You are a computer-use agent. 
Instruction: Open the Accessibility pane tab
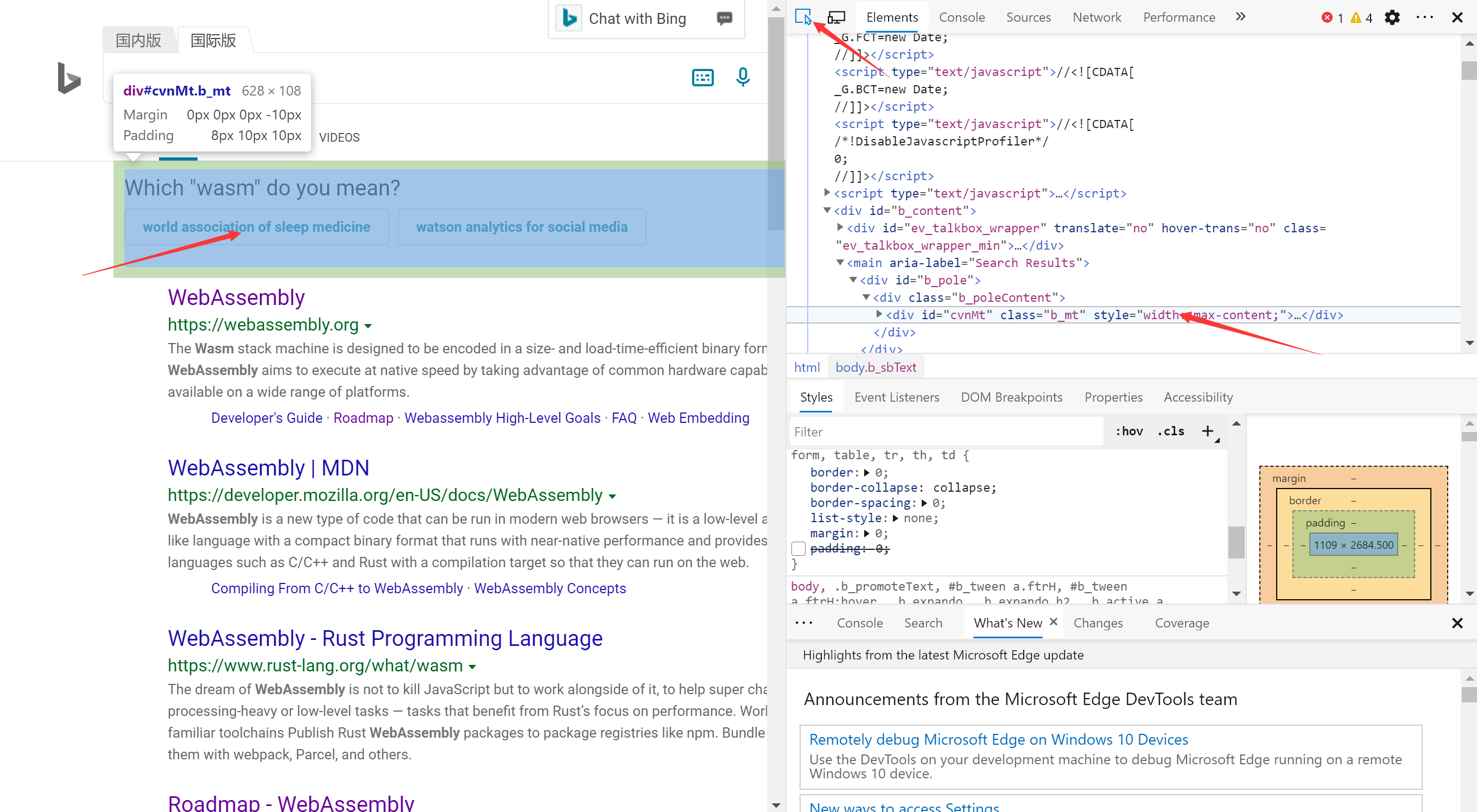coord(1198,397)
